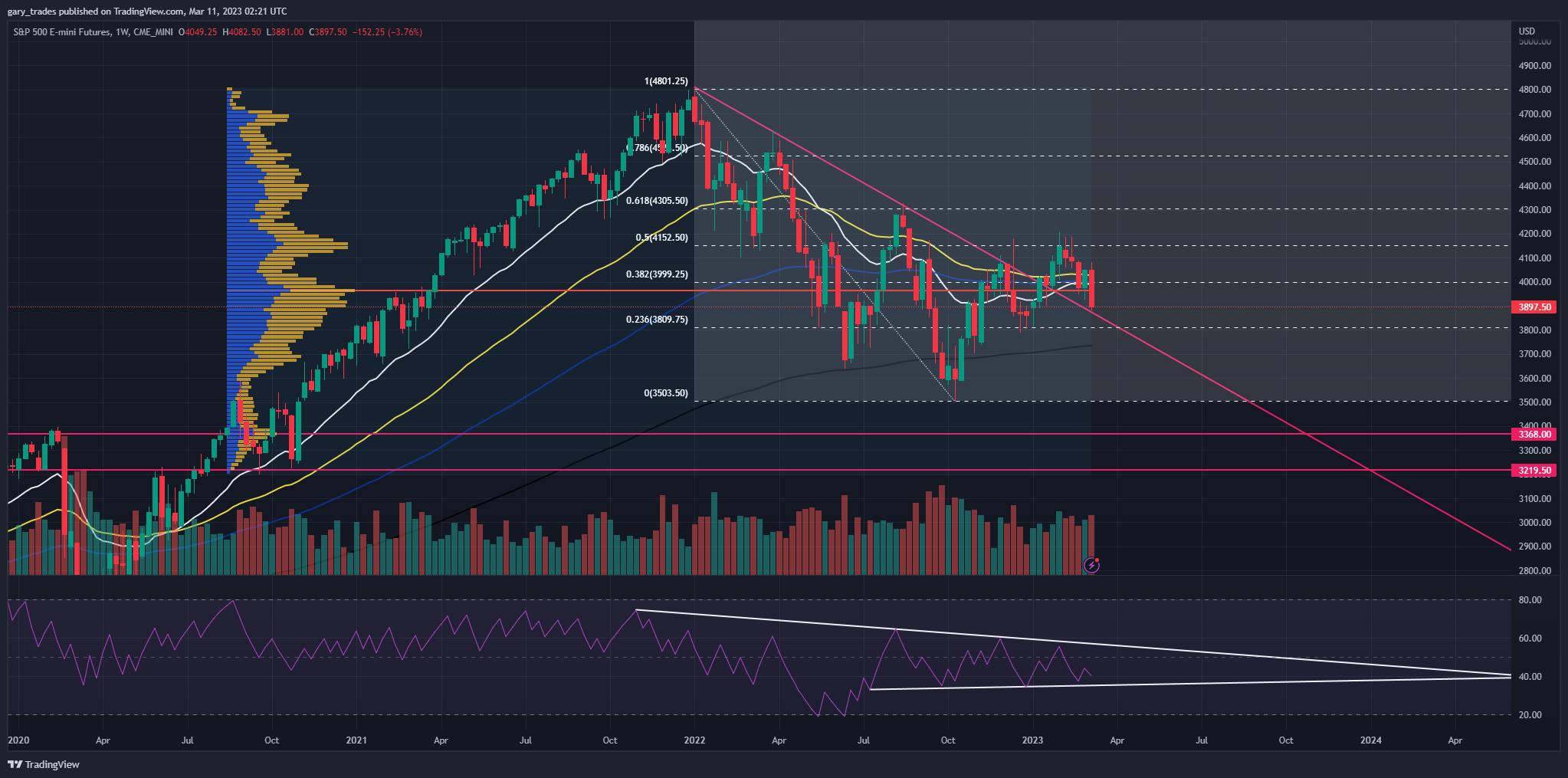Click the Fibonacci label 0(3503.50)
Viewport: 1568px width, 778px height.
(666, 393)
